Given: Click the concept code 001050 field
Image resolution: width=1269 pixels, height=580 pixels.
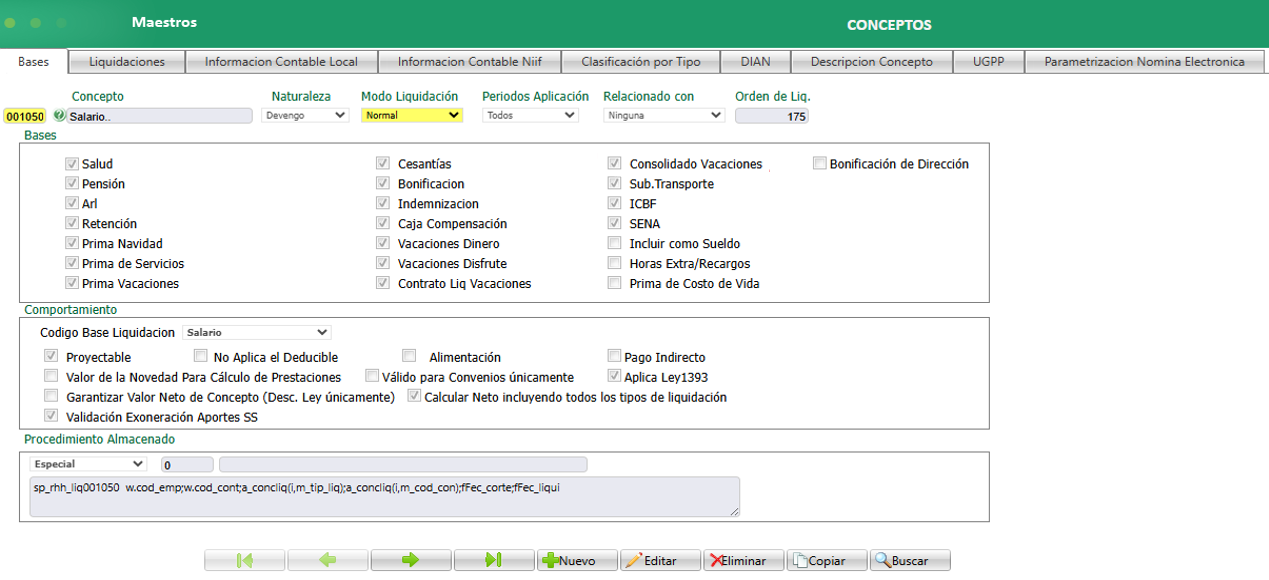Looking at the screenshot, I should click(25, 117).
